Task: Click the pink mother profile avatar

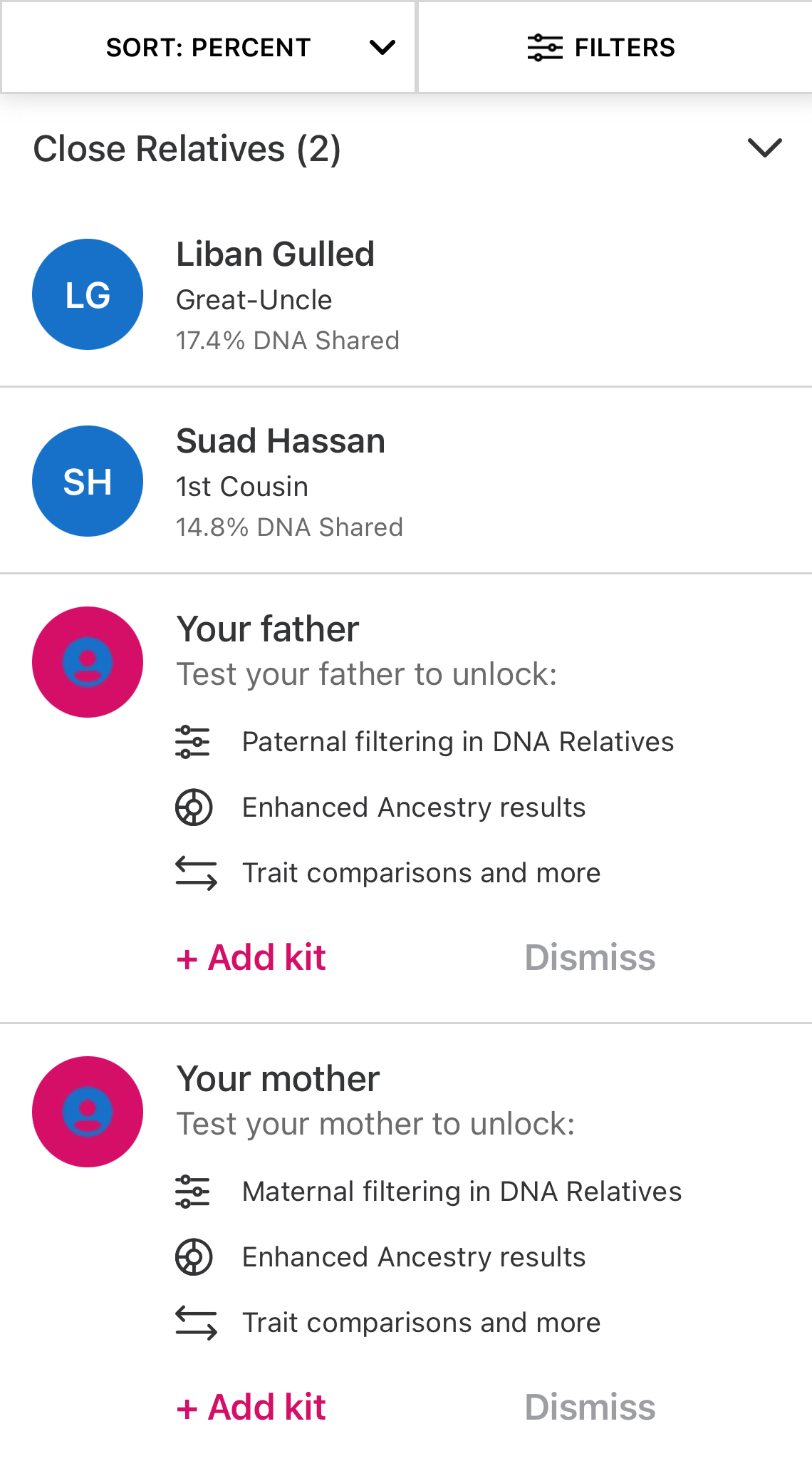Action: [x=88, y=1112]
